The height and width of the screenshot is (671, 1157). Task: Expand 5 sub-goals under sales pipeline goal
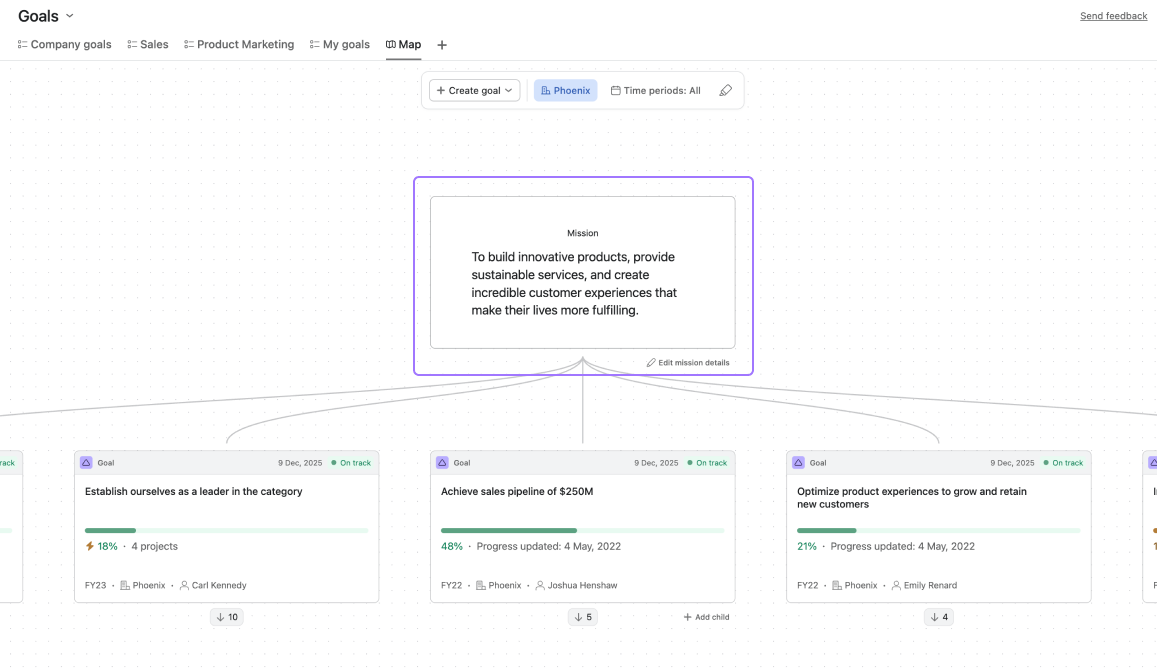point(583,617)
